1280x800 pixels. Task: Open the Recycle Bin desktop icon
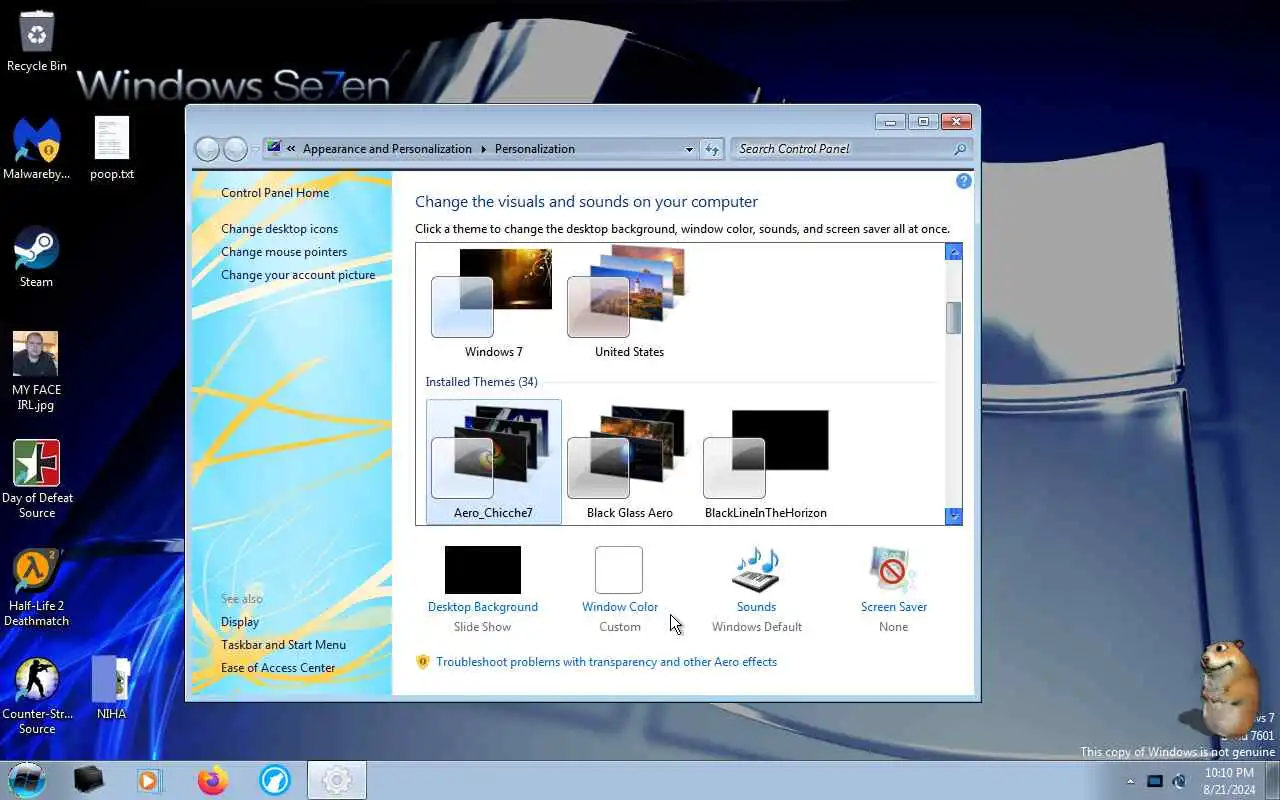point(37,42)
